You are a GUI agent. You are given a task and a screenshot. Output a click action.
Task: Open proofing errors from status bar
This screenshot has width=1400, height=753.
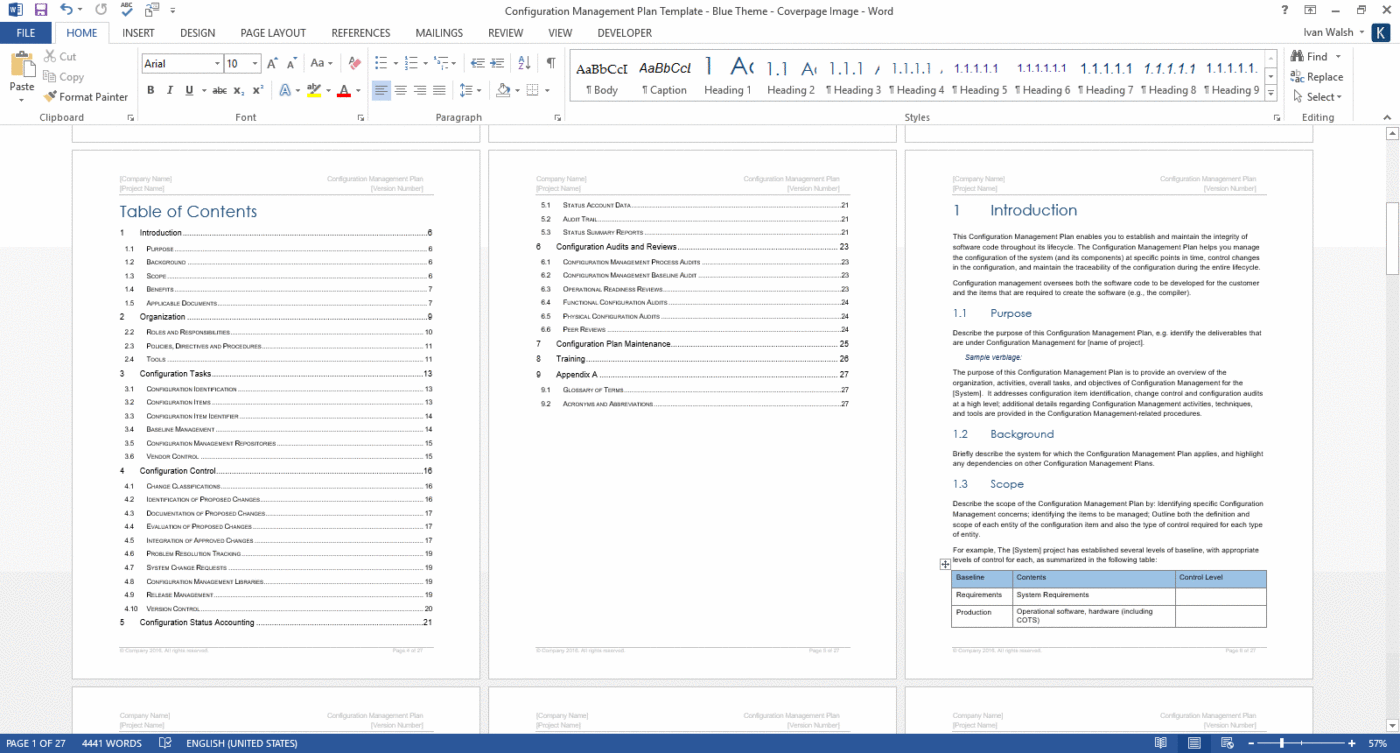click(163, 743)
